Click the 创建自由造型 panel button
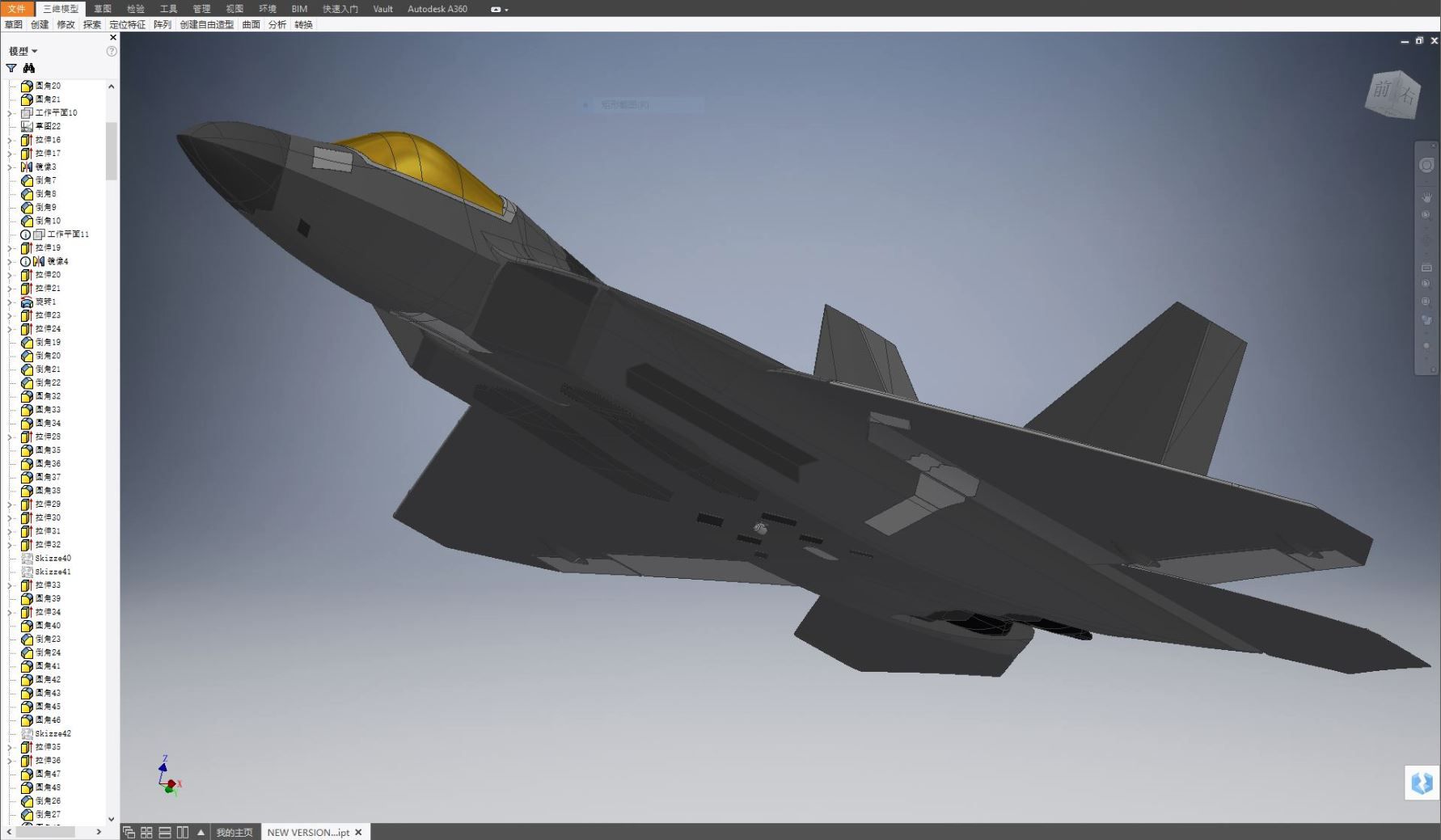 click(206, 25)
